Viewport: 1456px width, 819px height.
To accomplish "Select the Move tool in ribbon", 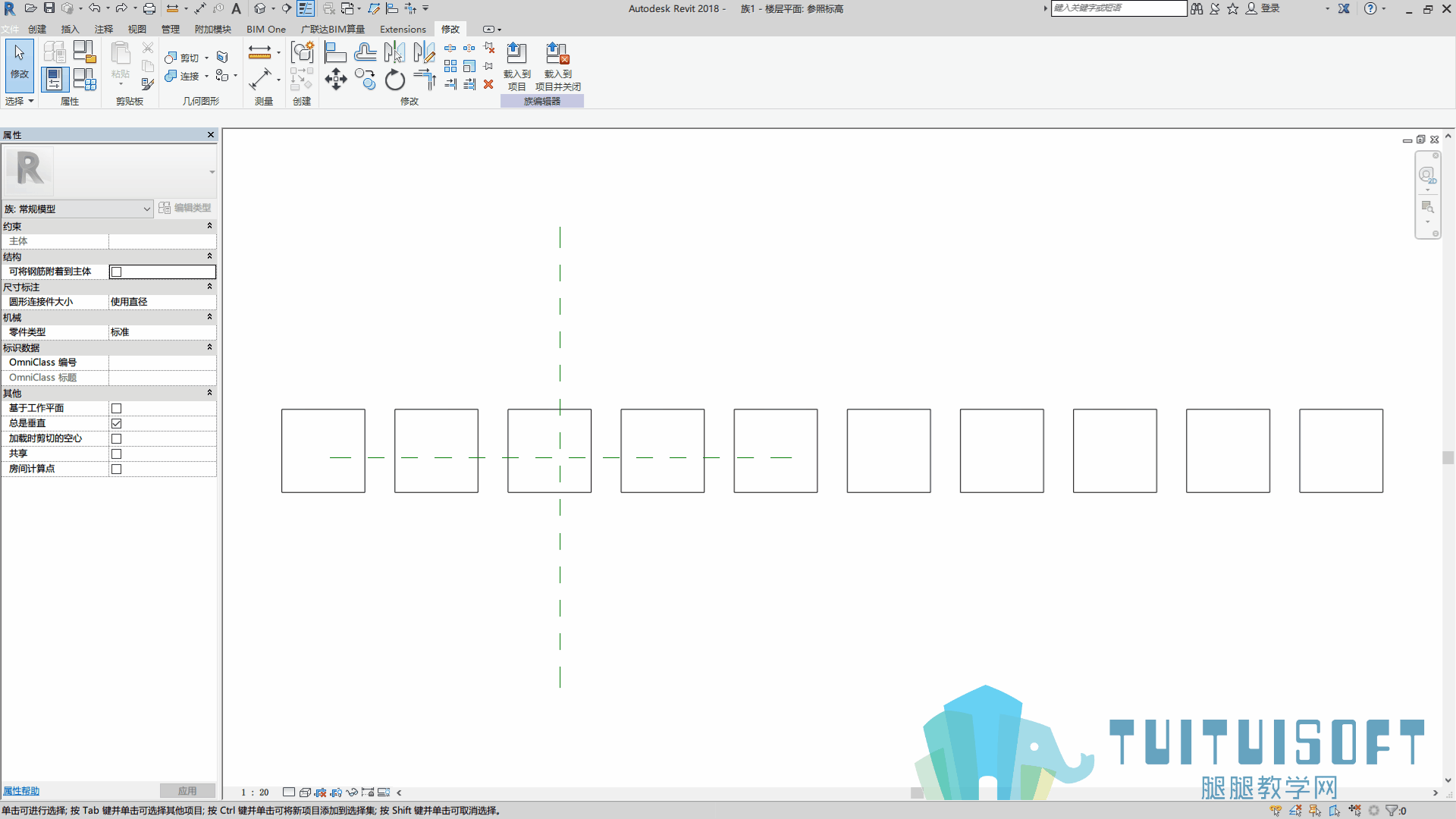I will click(336, 79).
